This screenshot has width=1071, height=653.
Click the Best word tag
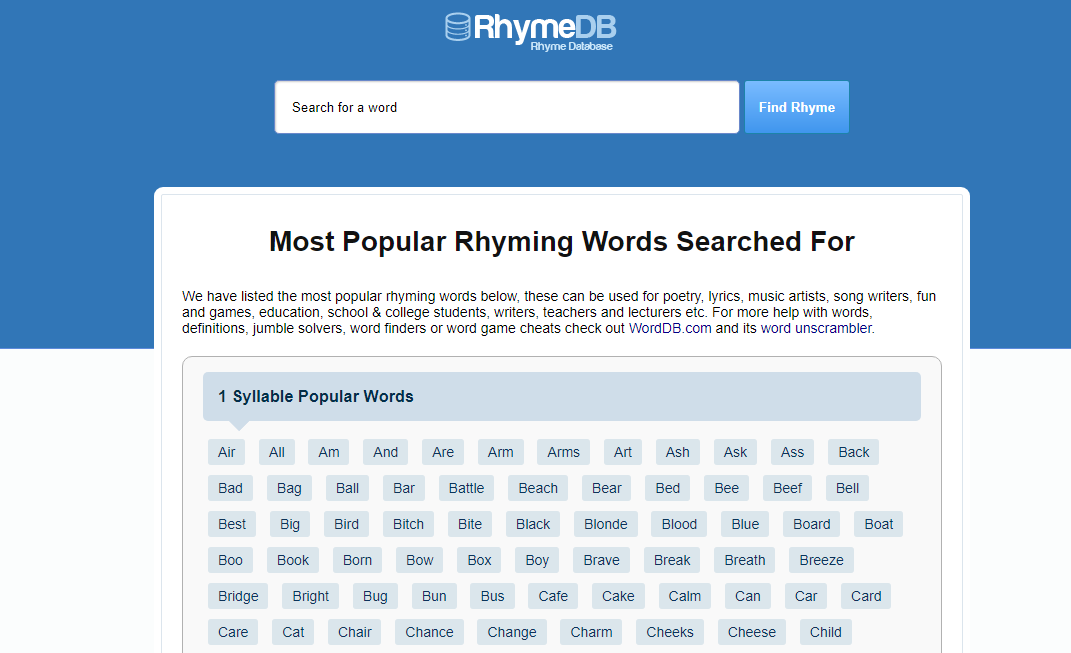click(x=232, y=525)
